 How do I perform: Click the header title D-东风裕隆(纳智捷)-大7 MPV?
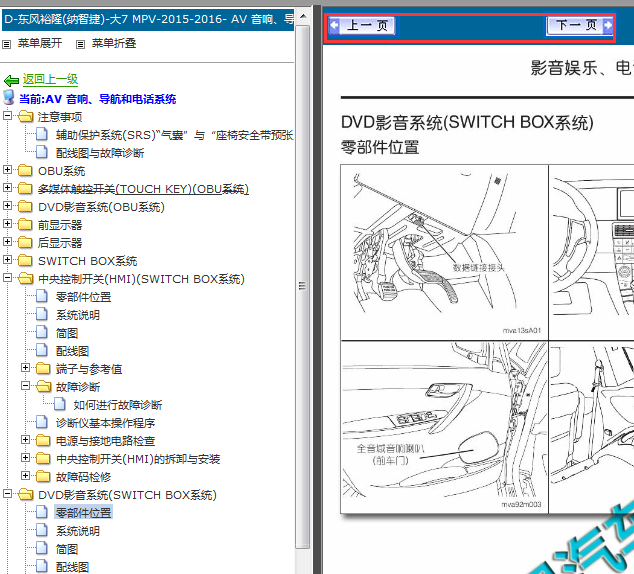tap(148, 19)
